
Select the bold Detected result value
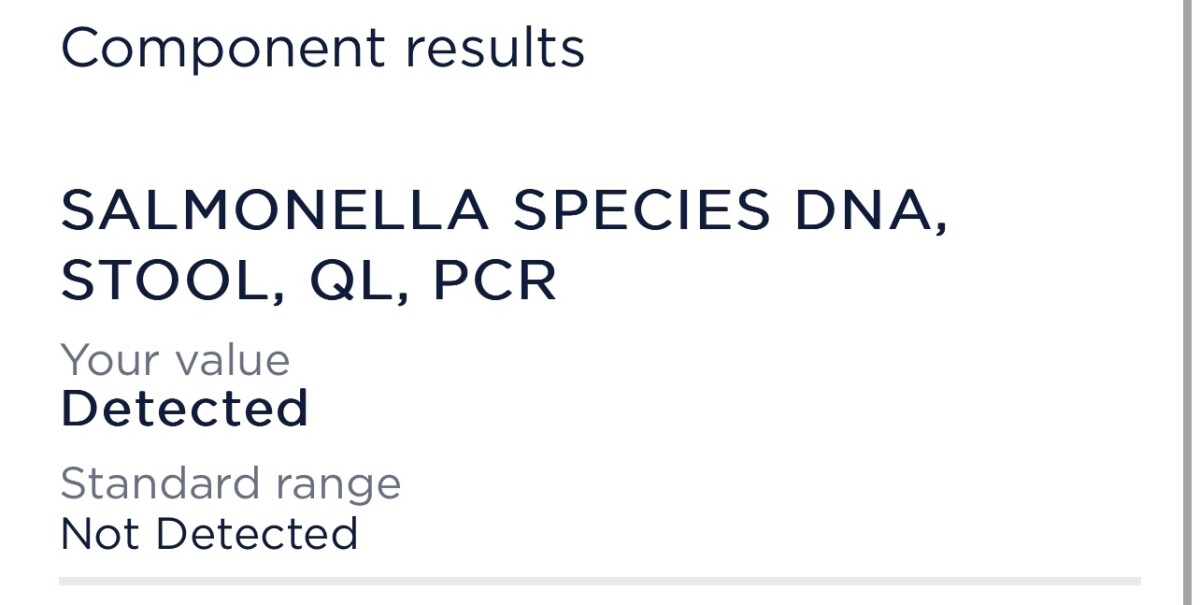(x=185, y=408)
